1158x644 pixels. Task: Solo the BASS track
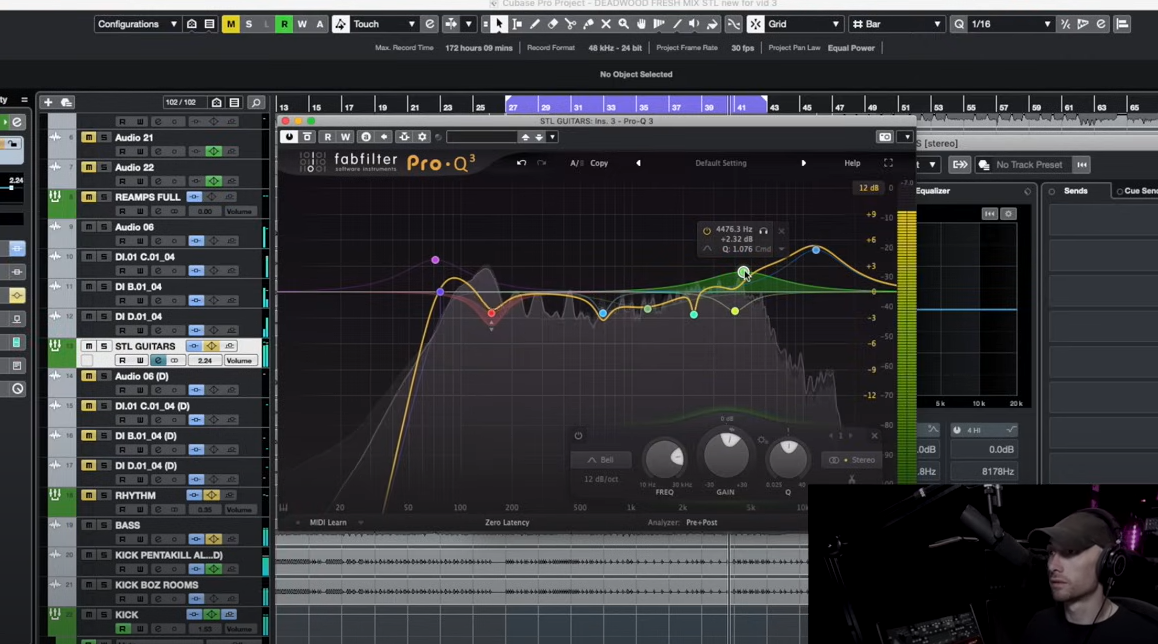pyautogui.click(x=104, y=525)
